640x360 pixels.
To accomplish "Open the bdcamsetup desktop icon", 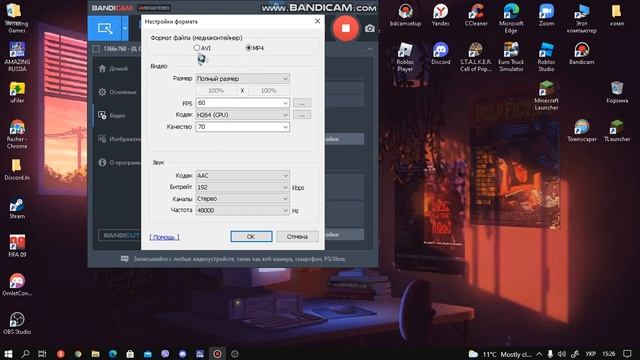I will coord(405,15).
